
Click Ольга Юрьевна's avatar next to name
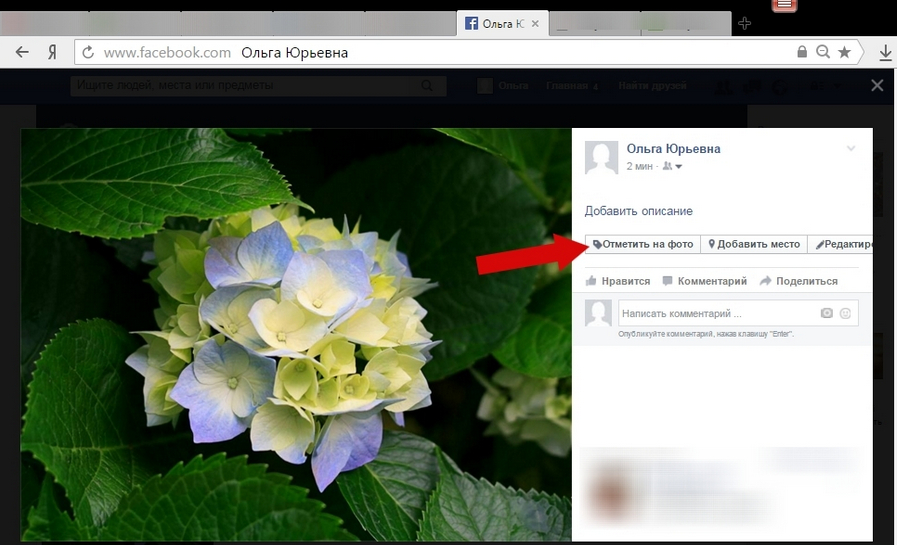[601, 157]
